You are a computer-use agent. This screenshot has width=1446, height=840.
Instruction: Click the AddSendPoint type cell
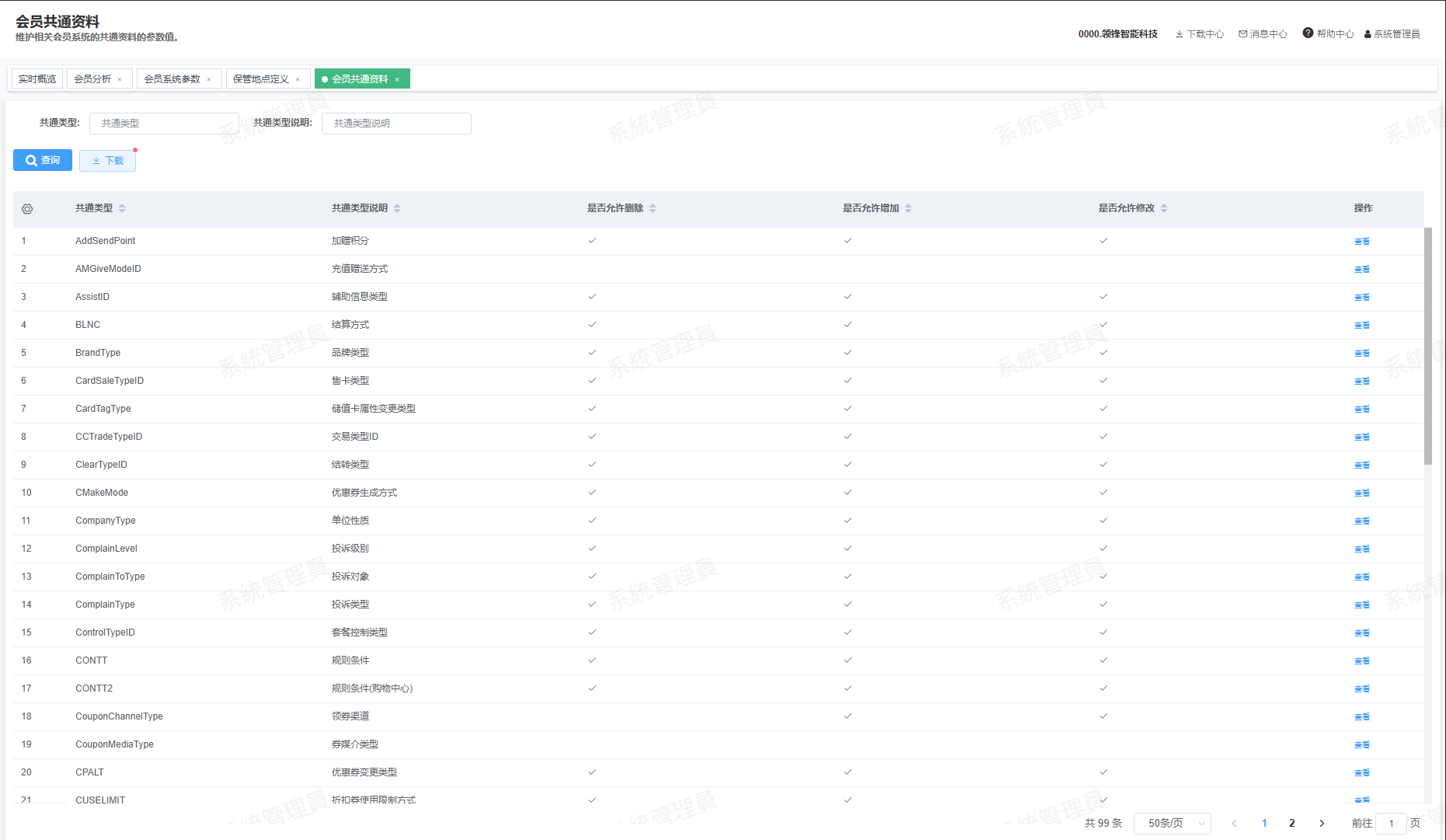(x=105, y=241)
